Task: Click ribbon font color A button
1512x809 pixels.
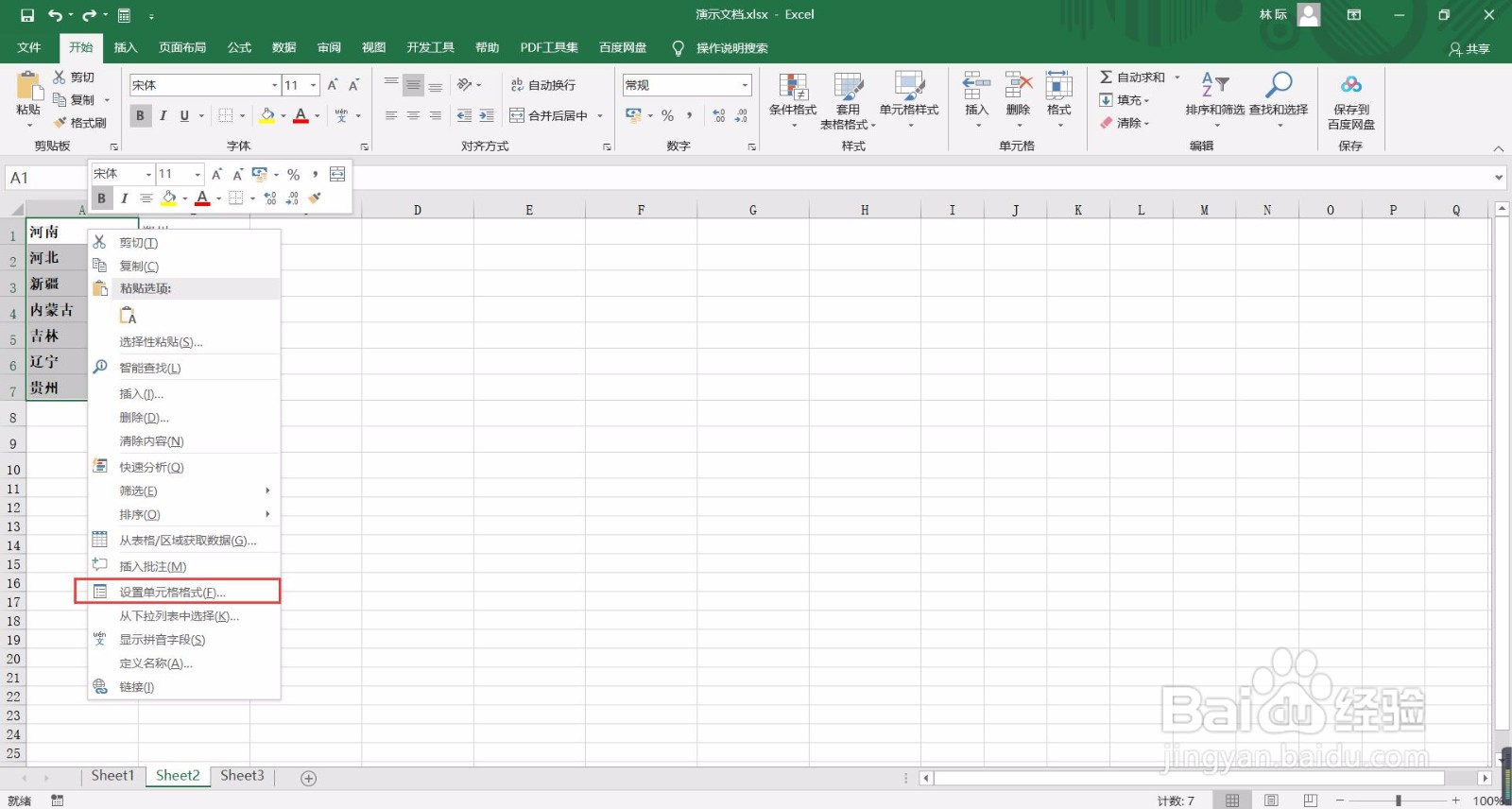Action: coord(301,115)
